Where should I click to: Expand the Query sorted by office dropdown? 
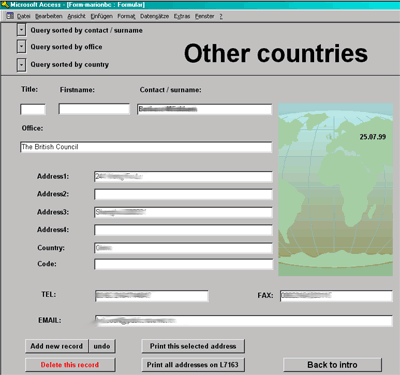coord(21,47)
